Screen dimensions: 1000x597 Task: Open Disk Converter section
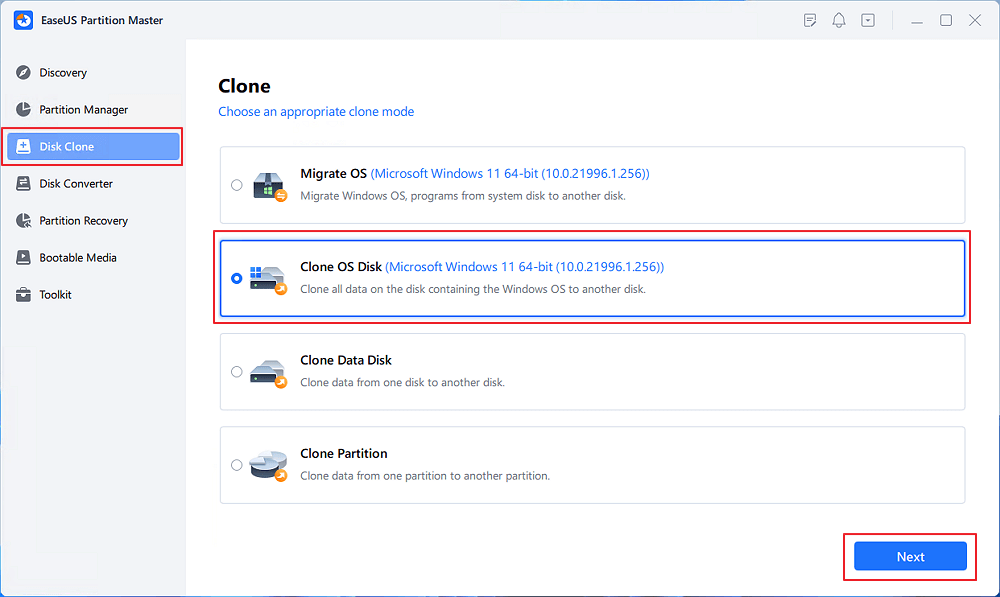pyautogui.click(x=93, y=184)
